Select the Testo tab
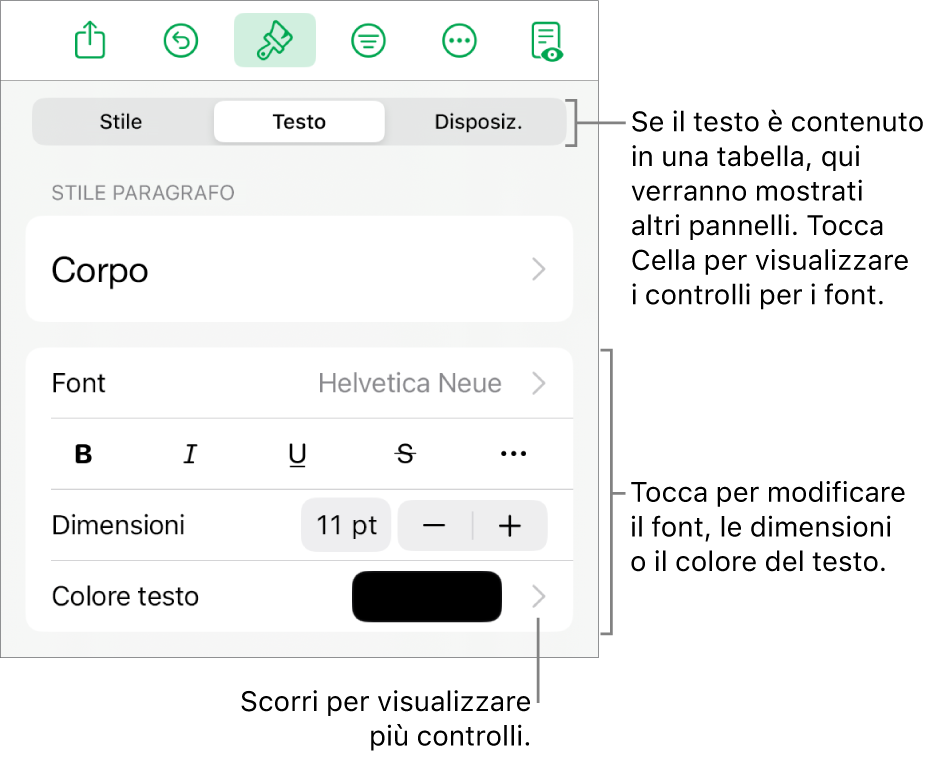The width and height of the screenshot is (934, 763). [299, 122]
